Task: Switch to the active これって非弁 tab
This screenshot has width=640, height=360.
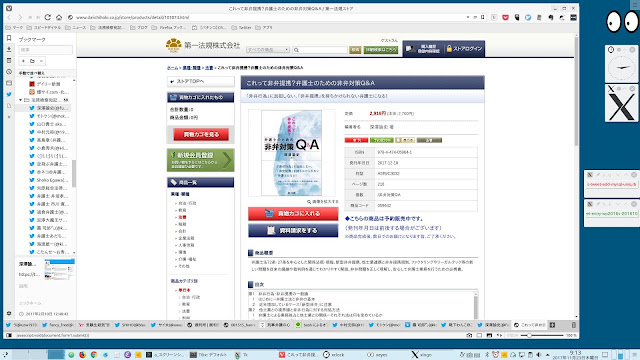Action: pyautogui.click(x=530, y=325)
